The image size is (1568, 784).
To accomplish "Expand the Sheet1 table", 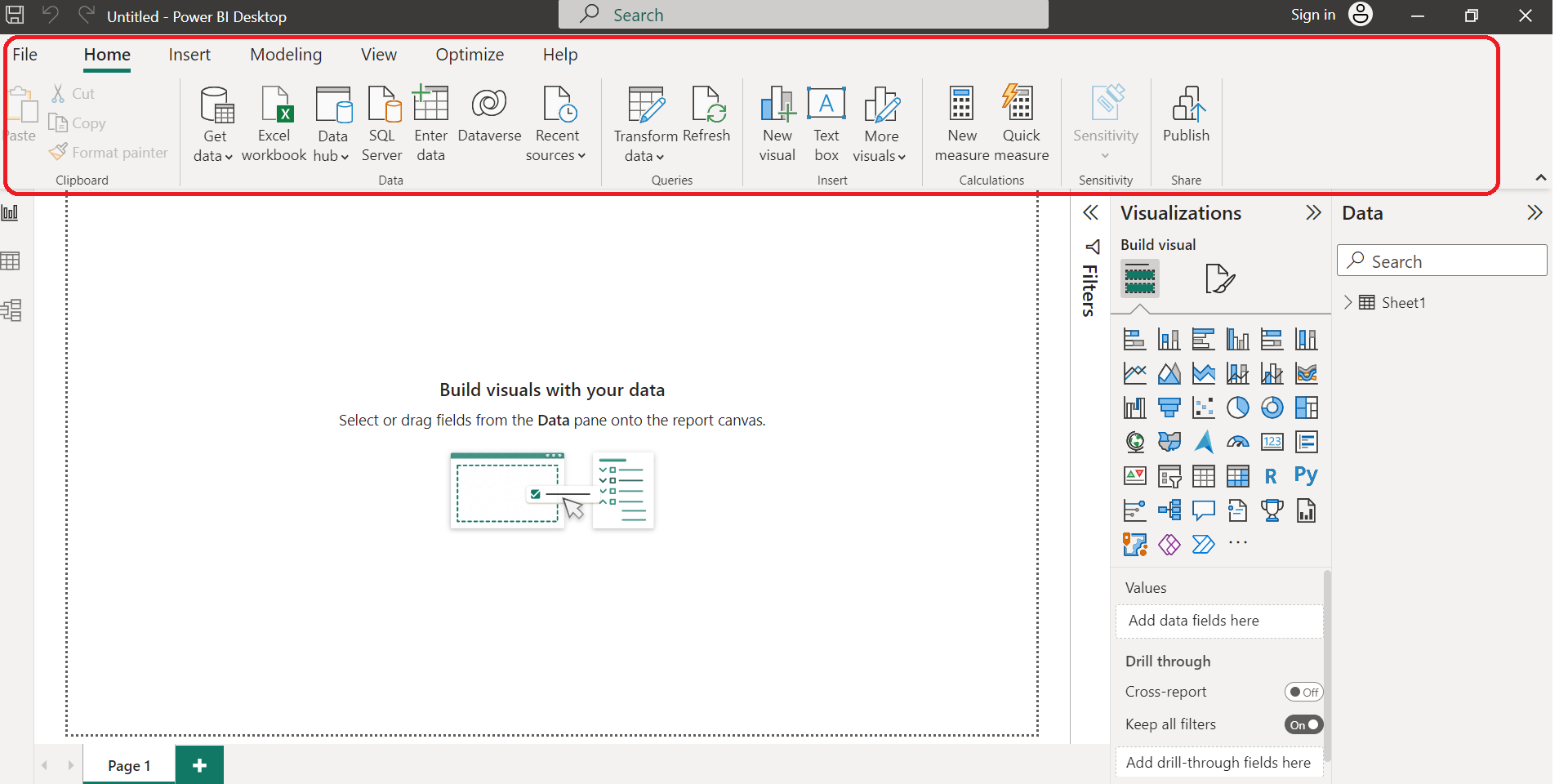I will click(1347, 302).
